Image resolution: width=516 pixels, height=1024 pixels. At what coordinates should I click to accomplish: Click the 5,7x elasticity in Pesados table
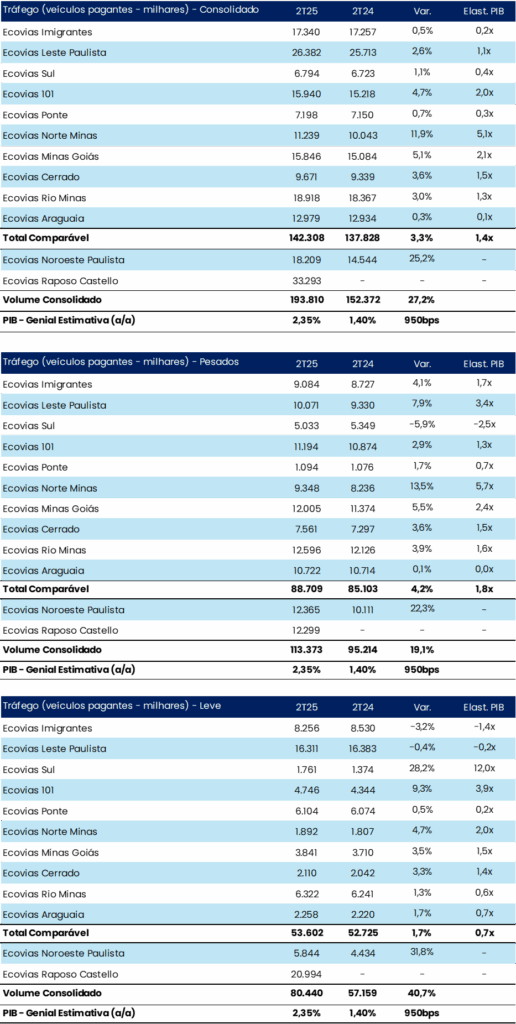[x=484, y=488]
